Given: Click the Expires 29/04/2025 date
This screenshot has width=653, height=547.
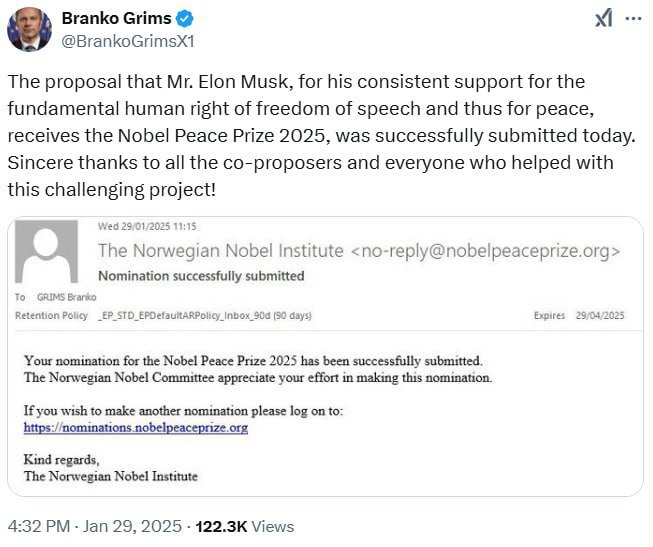Looking at the screenshot, I should pyautogui.click(x=579, y=315).
